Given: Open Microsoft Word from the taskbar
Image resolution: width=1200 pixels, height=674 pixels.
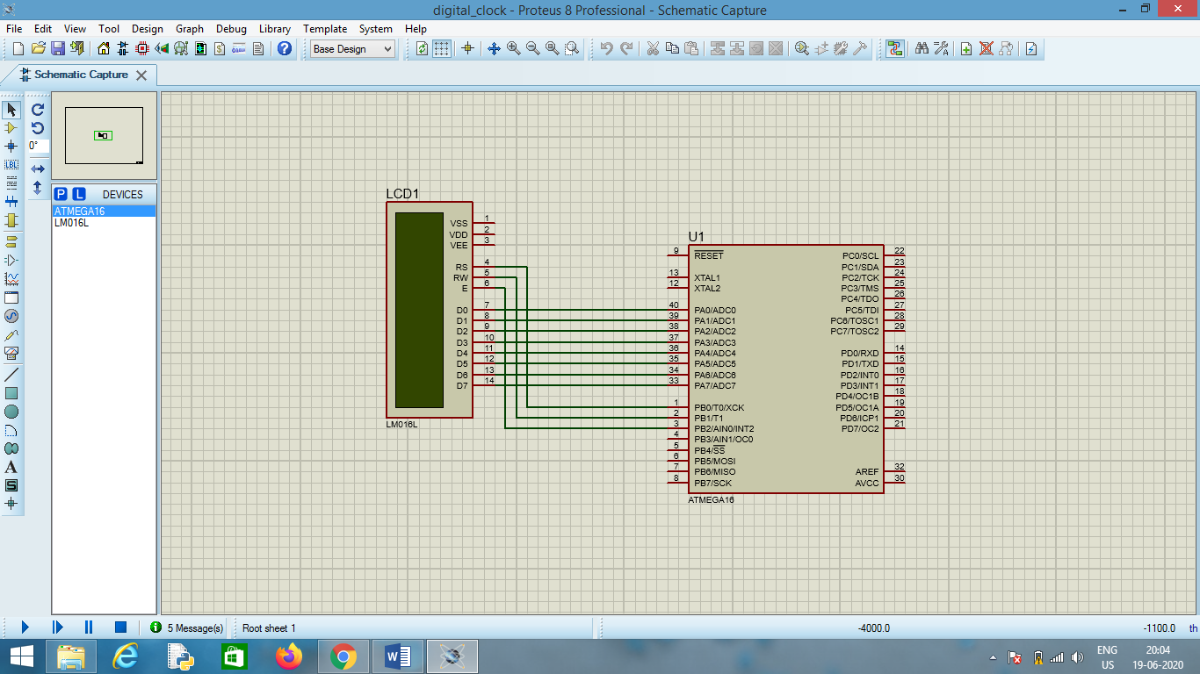Looking at the screenshot, I should click(x=397, y=657).
